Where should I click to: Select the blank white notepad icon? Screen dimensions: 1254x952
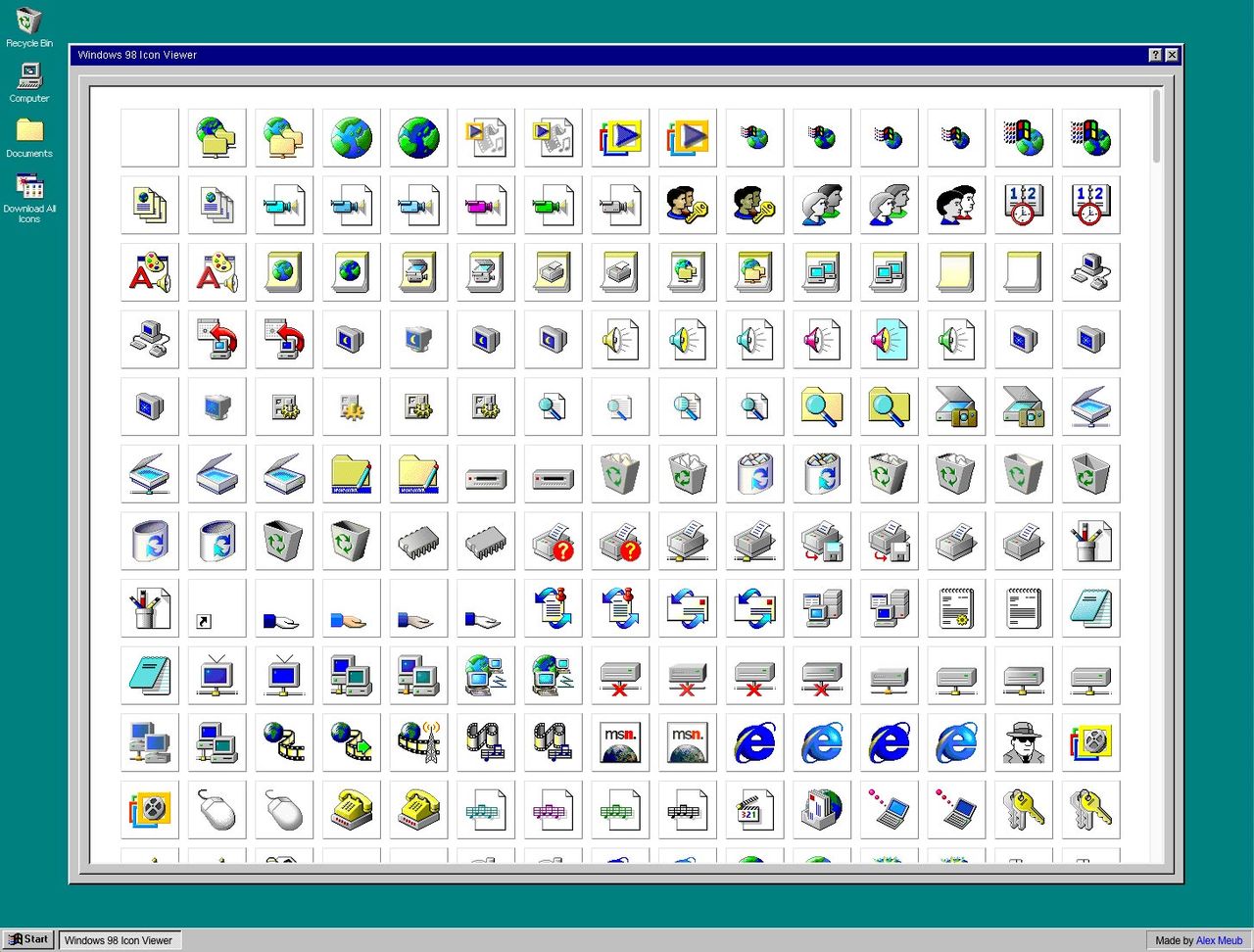(x=1023, y=271)
